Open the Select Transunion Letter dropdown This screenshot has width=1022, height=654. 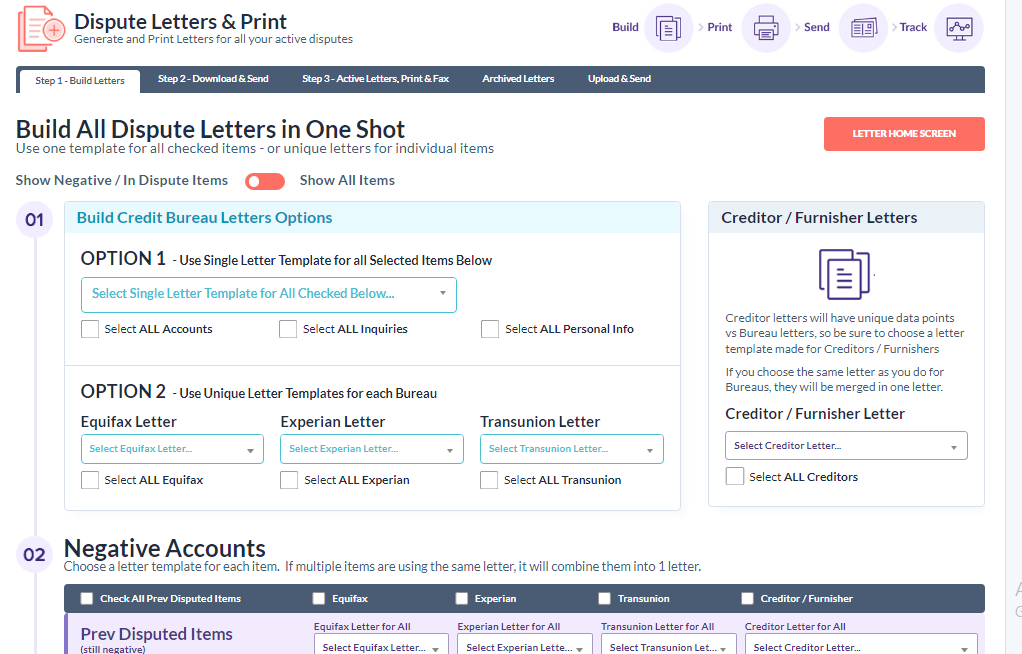[x=570, y=449]
